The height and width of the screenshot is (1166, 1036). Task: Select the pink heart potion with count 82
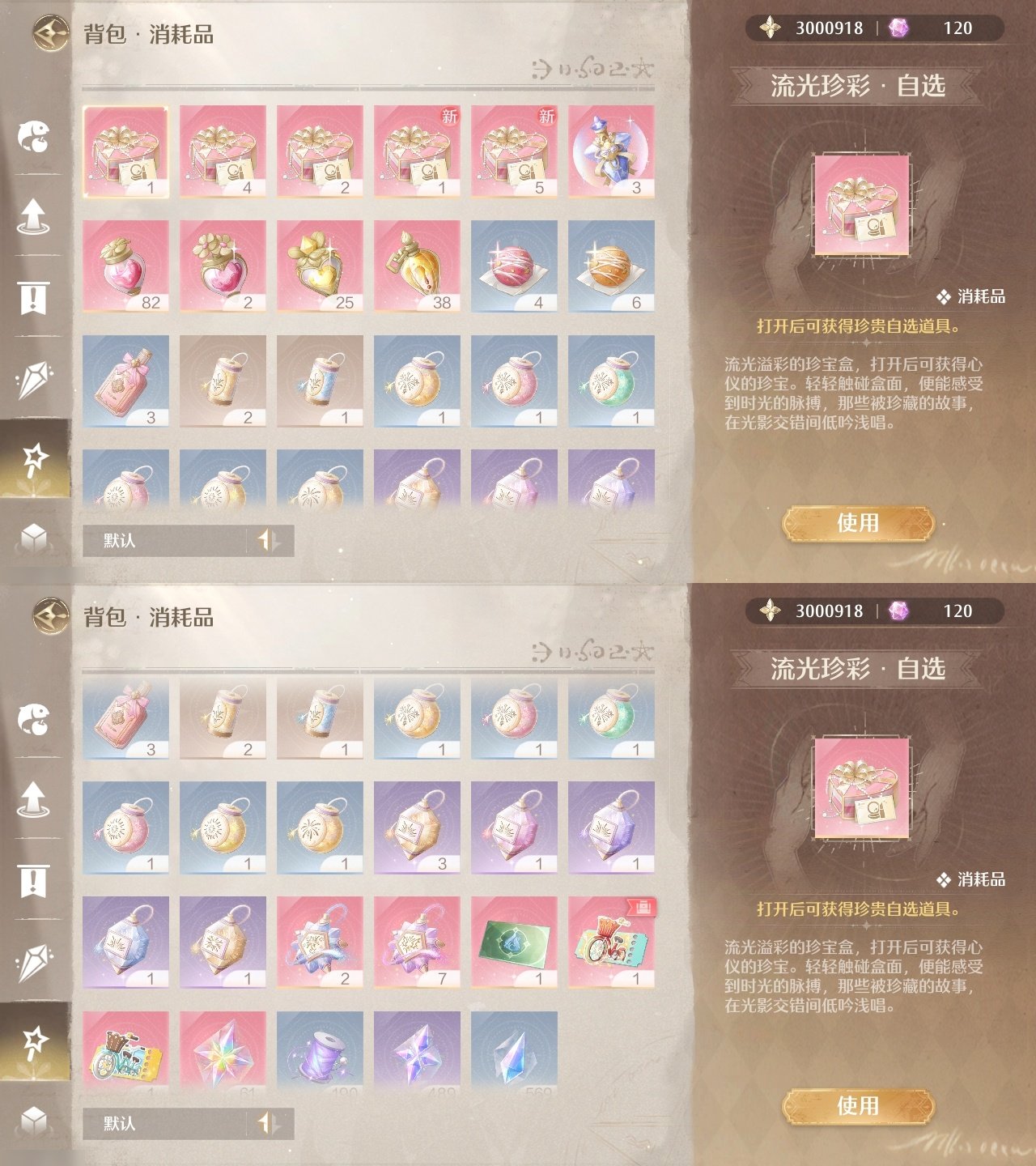tap(125, 266)
